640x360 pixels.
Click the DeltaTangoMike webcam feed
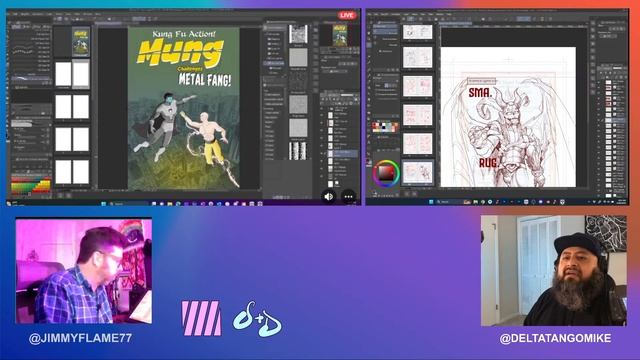coord(553,271)
